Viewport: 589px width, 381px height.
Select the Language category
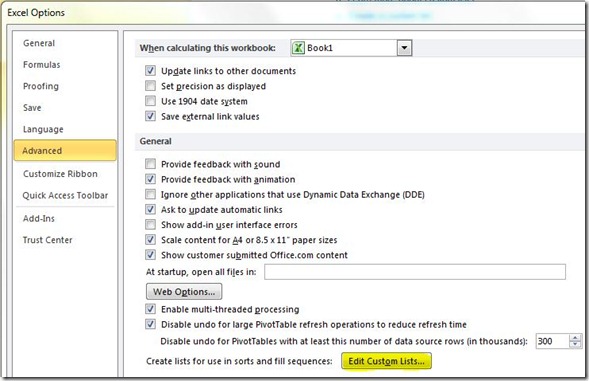click(43, 129)
